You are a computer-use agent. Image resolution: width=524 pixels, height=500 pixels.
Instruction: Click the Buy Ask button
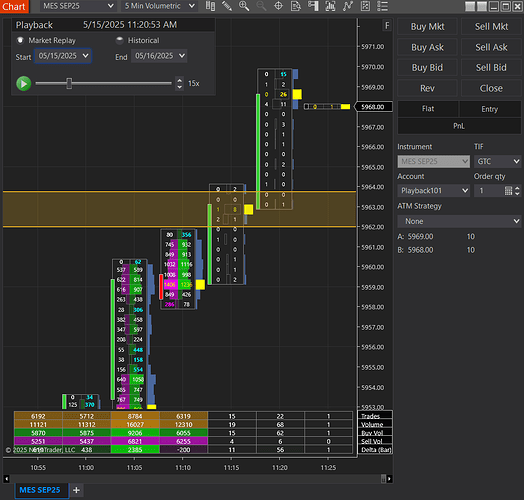(x=427, y=47)
